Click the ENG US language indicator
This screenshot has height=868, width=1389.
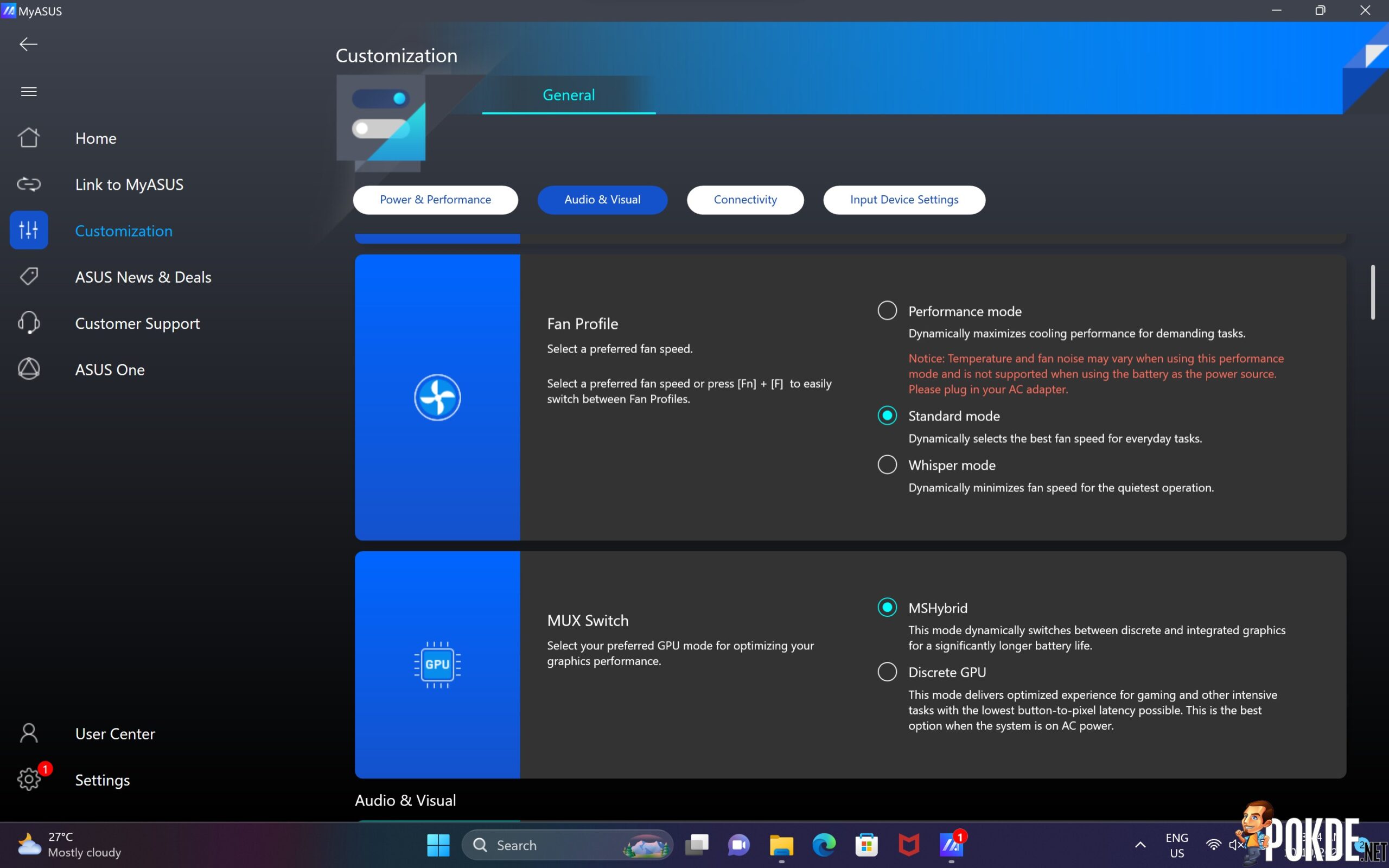coord(1177,845)
